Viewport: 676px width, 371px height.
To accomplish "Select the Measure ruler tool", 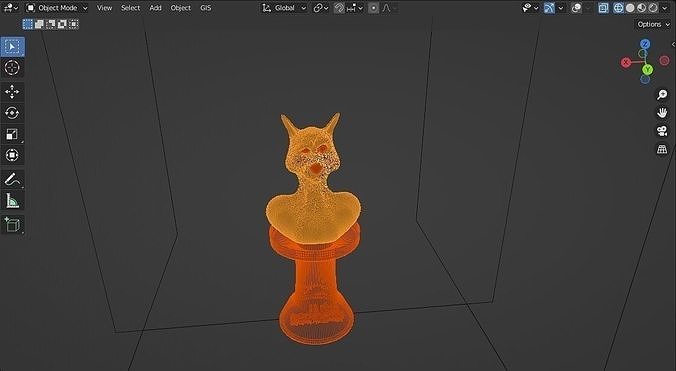I will tap(12, 200).
